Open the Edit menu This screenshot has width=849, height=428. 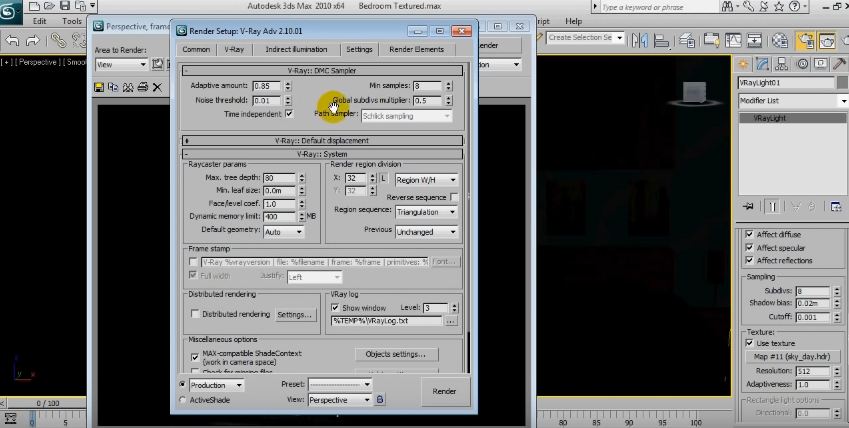[40, 21]
